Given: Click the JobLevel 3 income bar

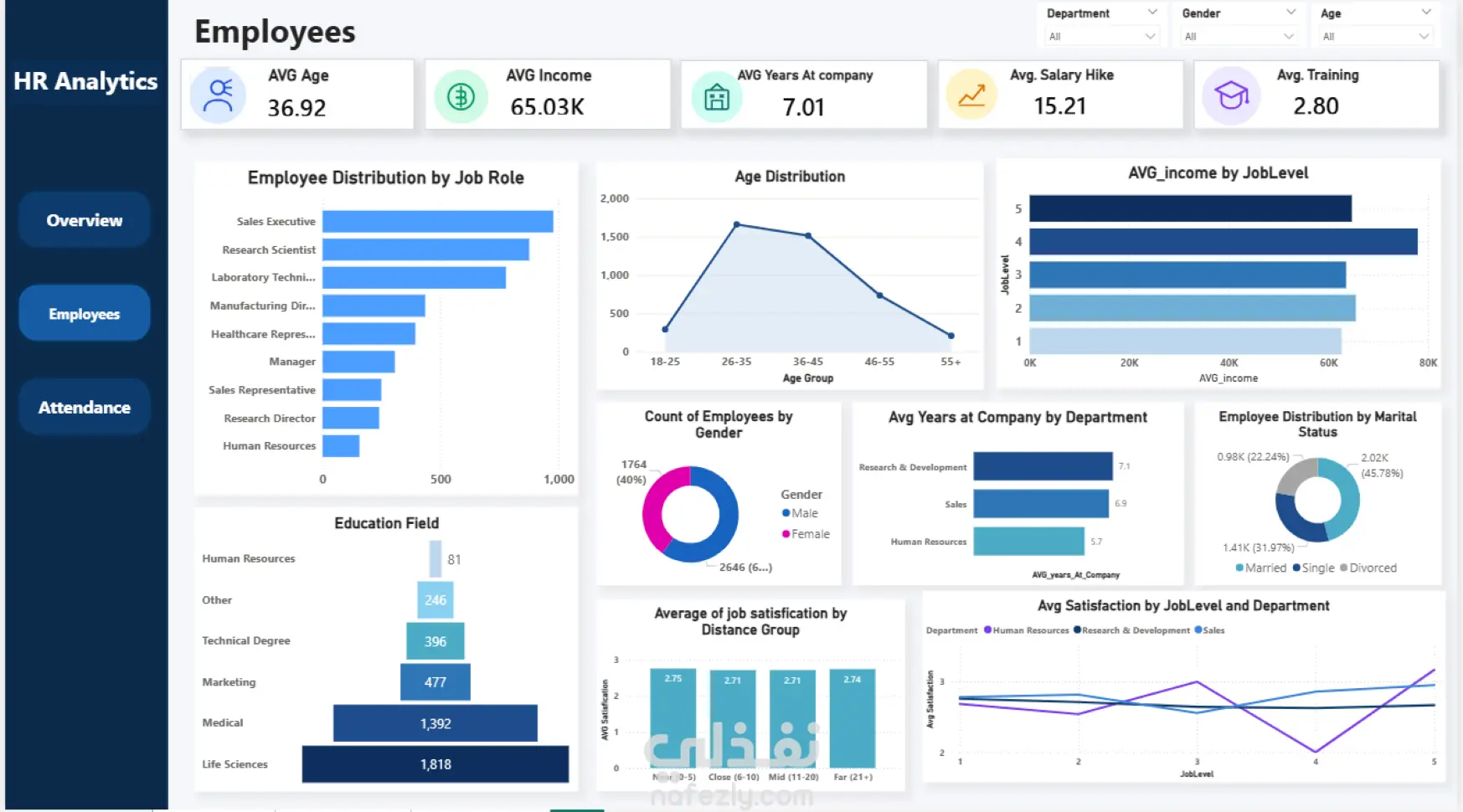Looking at the screenshot, I should [x=1187, y=275].
